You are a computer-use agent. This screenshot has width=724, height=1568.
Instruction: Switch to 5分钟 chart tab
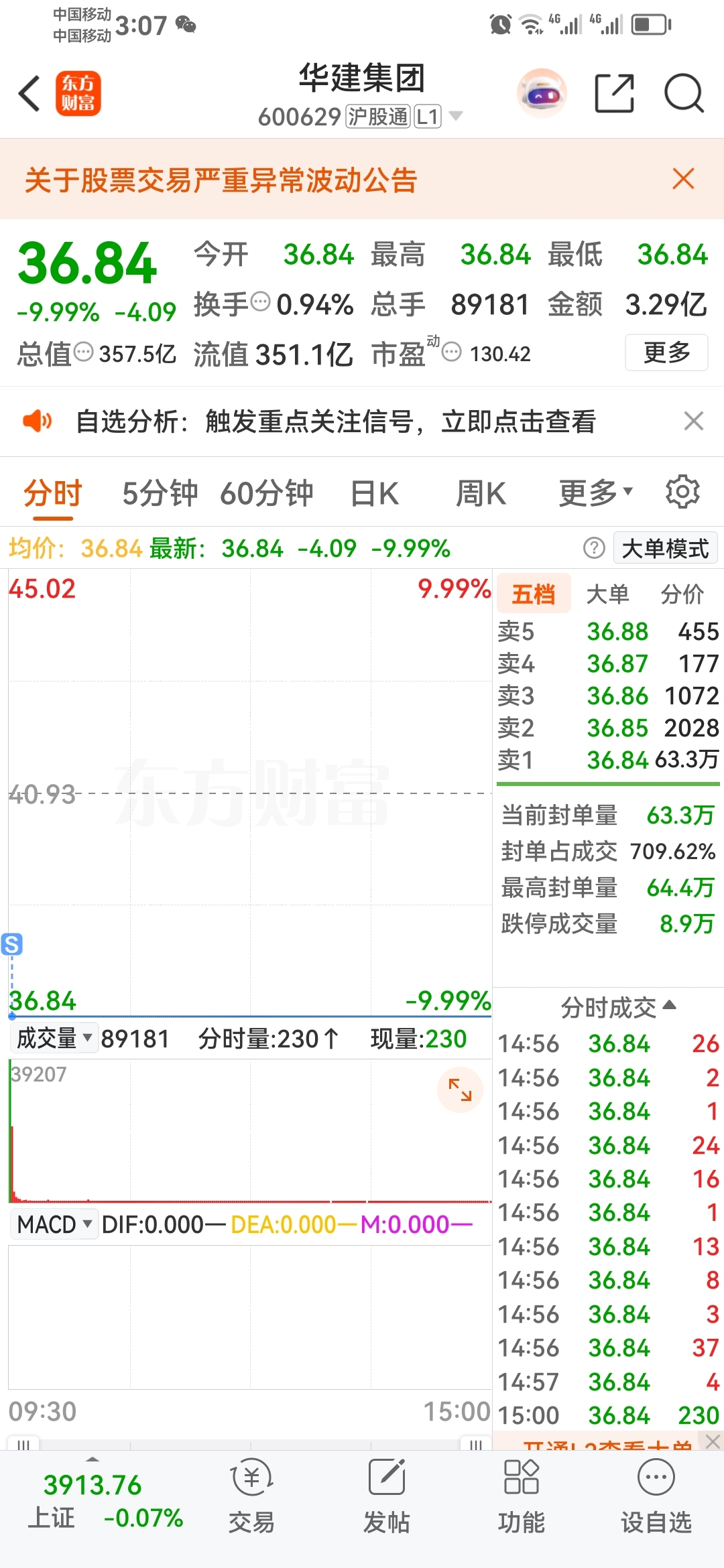pos(160,494)
